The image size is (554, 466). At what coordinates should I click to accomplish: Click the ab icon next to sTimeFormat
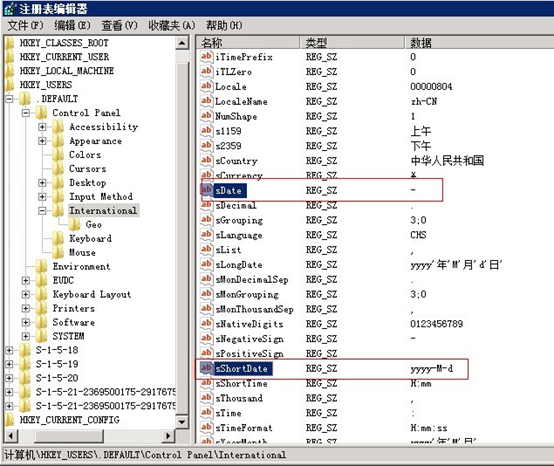pyautogui.click(x=206, y=427)
